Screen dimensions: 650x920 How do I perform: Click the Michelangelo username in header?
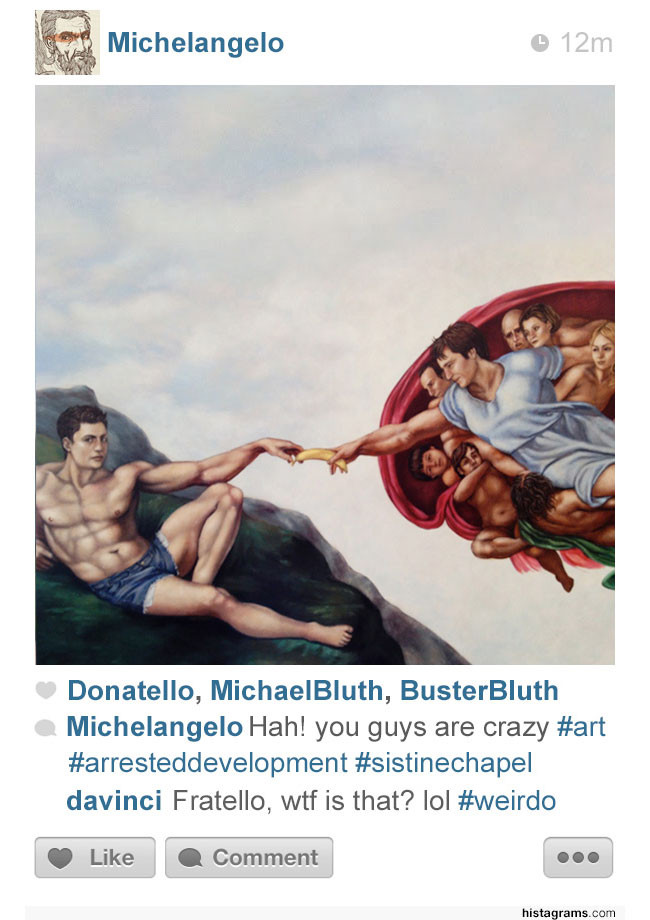click(x=196, y=43)
